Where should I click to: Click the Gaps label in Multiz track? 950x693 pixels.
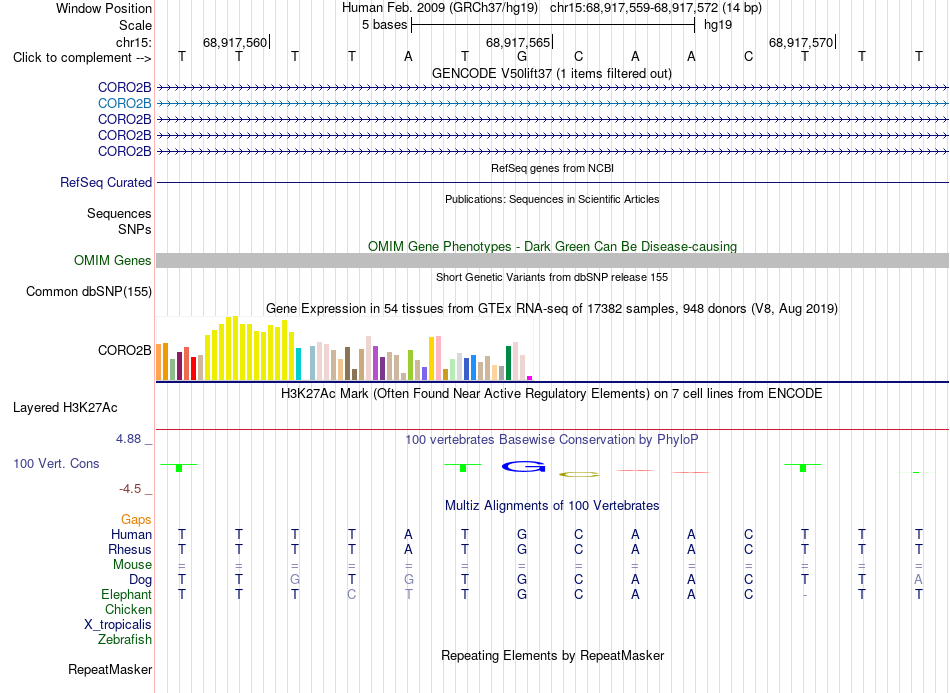(136, 519)
